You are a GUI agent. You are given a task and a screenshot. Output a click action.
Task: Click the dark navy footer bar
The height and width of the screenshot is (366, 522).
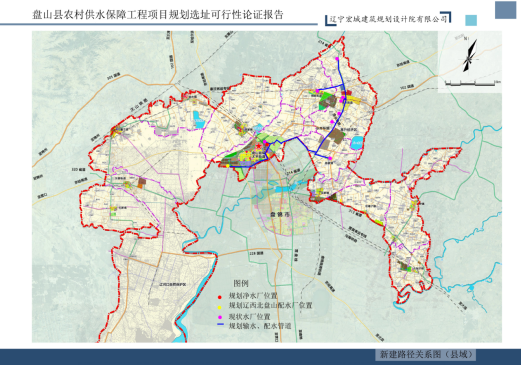point(261,356)
